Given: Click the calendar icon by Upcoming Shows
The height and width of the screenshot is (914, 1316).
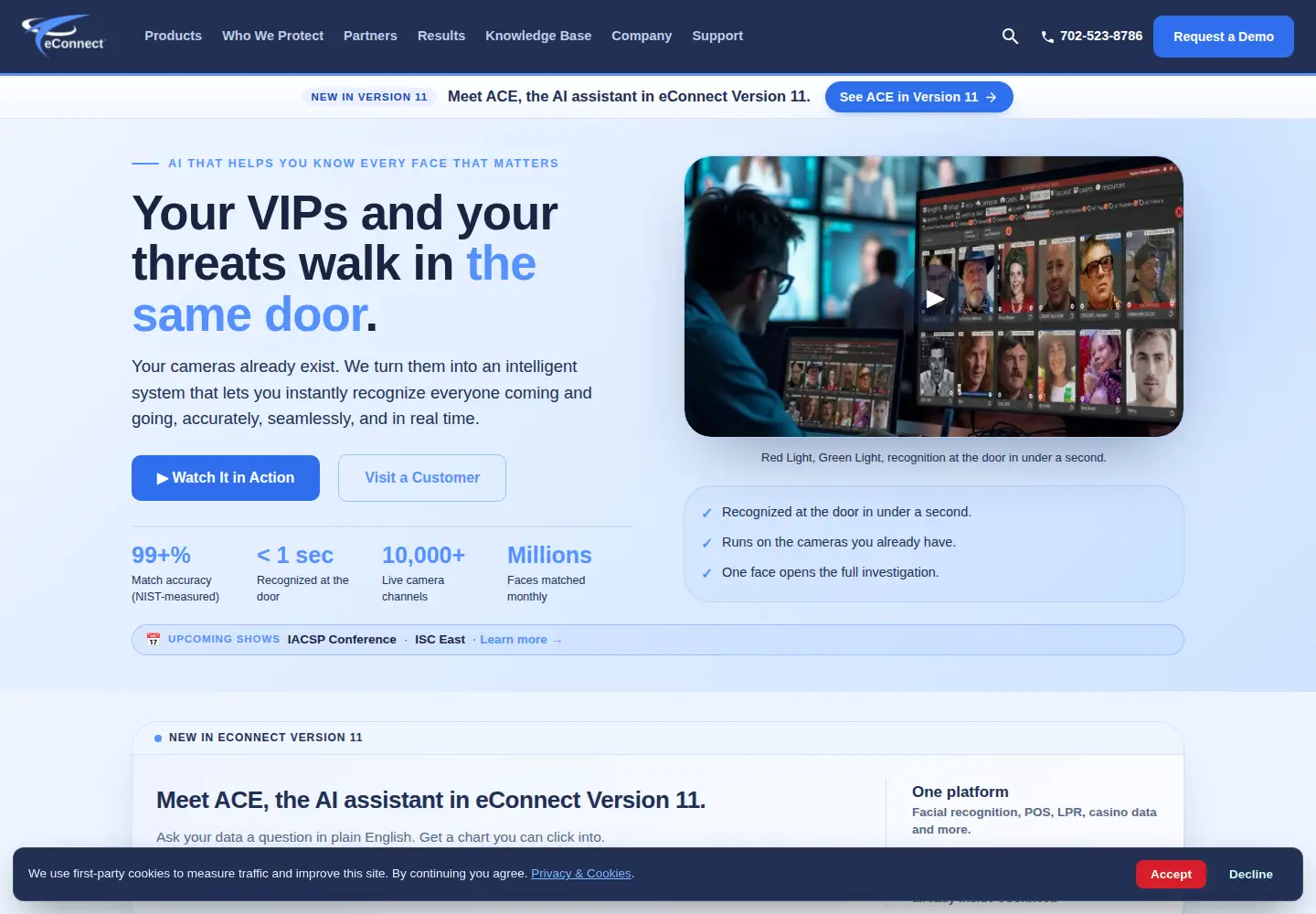Looking at the screenshot, I should coord(154,640).
